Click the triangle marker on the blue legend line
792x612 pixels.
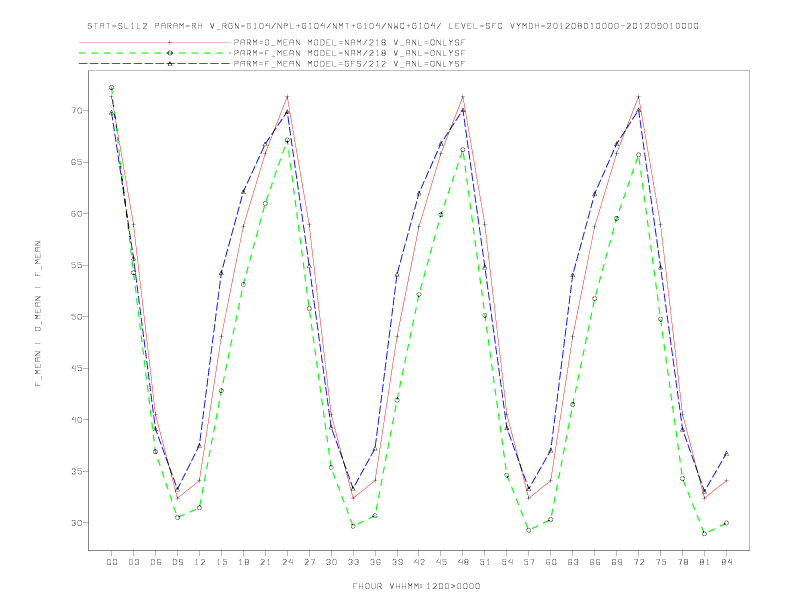(x=170, y=64)
